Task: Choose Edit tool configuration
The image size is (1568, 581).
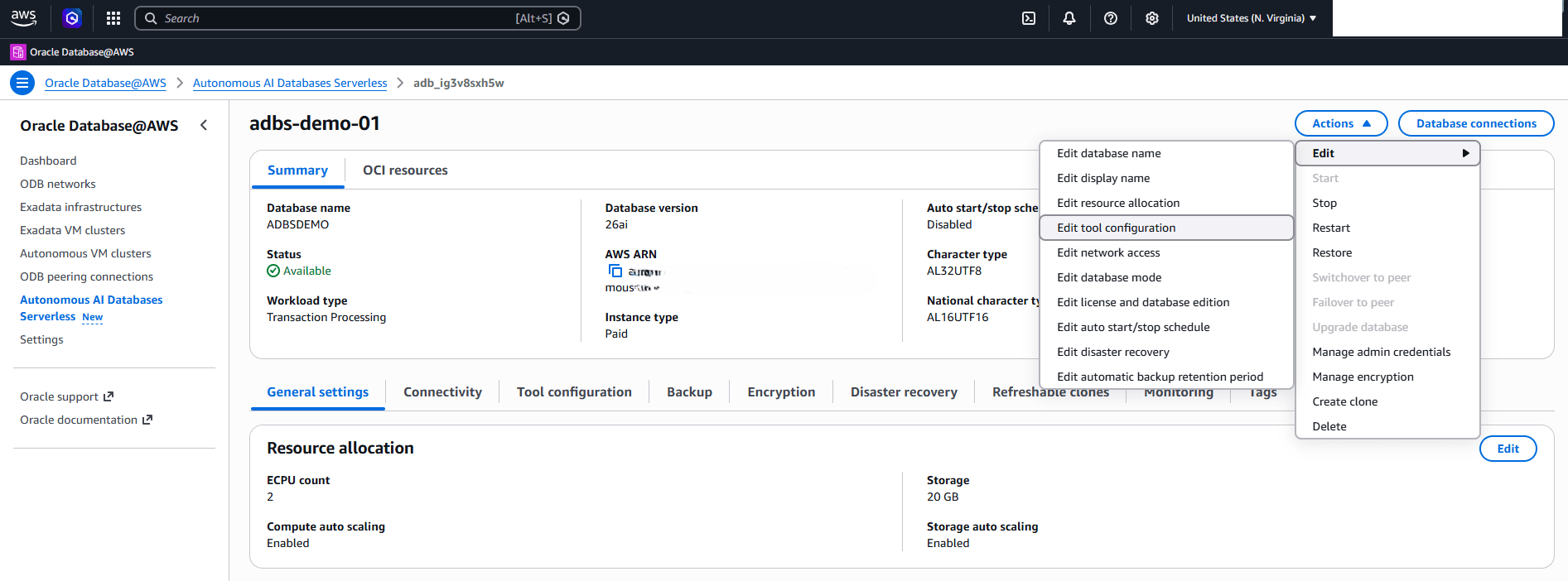Action: [x=1166, y=228]
